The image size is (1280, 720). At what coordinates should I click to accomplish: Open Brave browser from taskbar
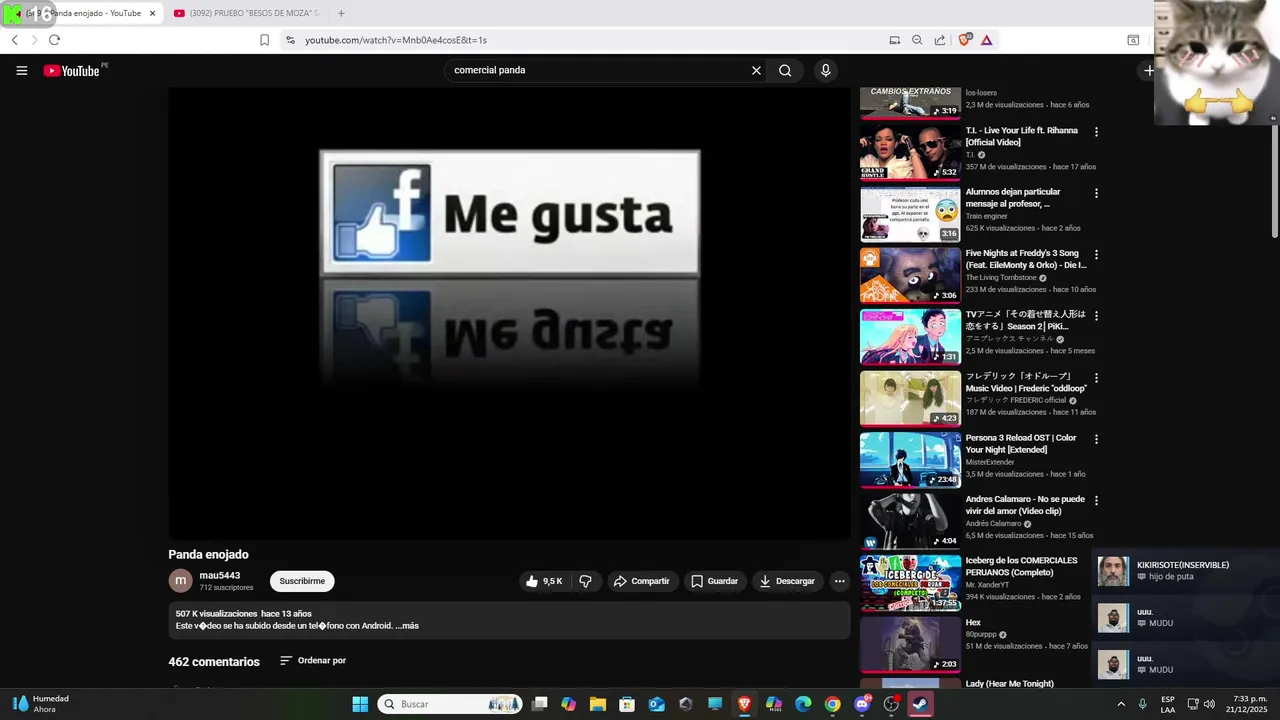(x=744, y=704)
